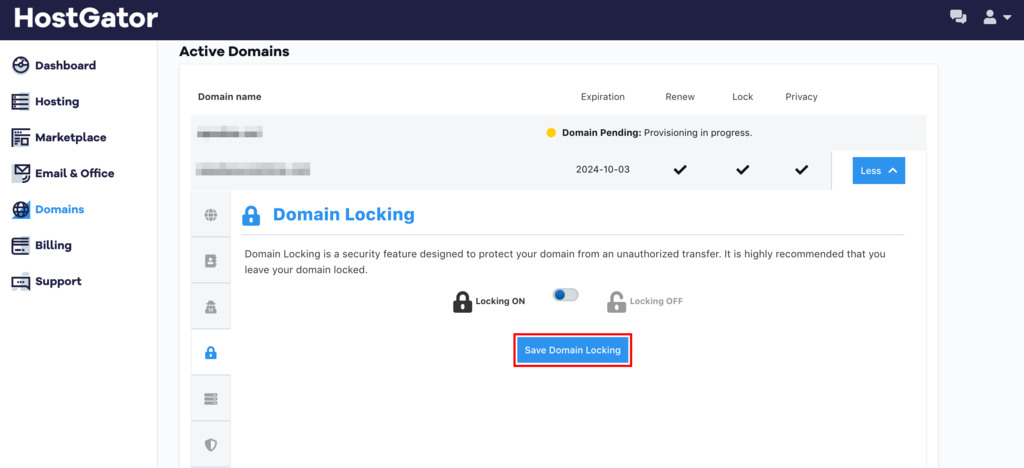This screenshot has height=468, width=1024.
Task: Click the gray Locking OFF unlocked padlock icon
Action: [x=616, y=301]
